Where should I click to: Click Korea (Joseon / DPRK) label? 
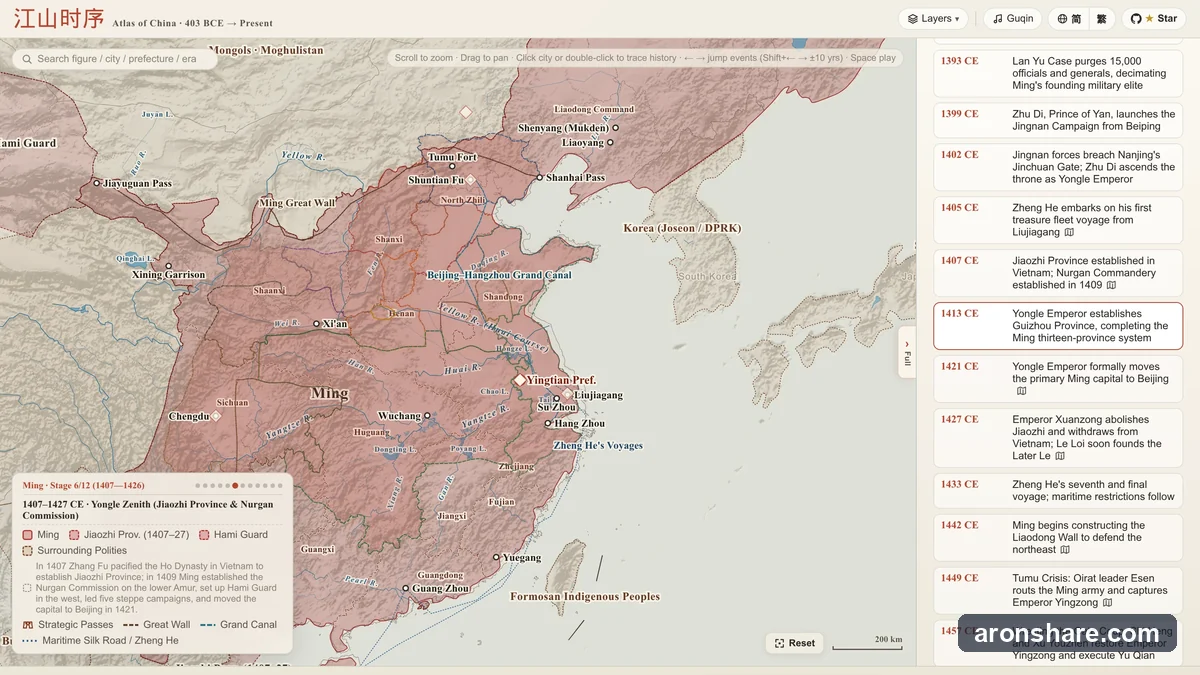click(x=682, y=228)
